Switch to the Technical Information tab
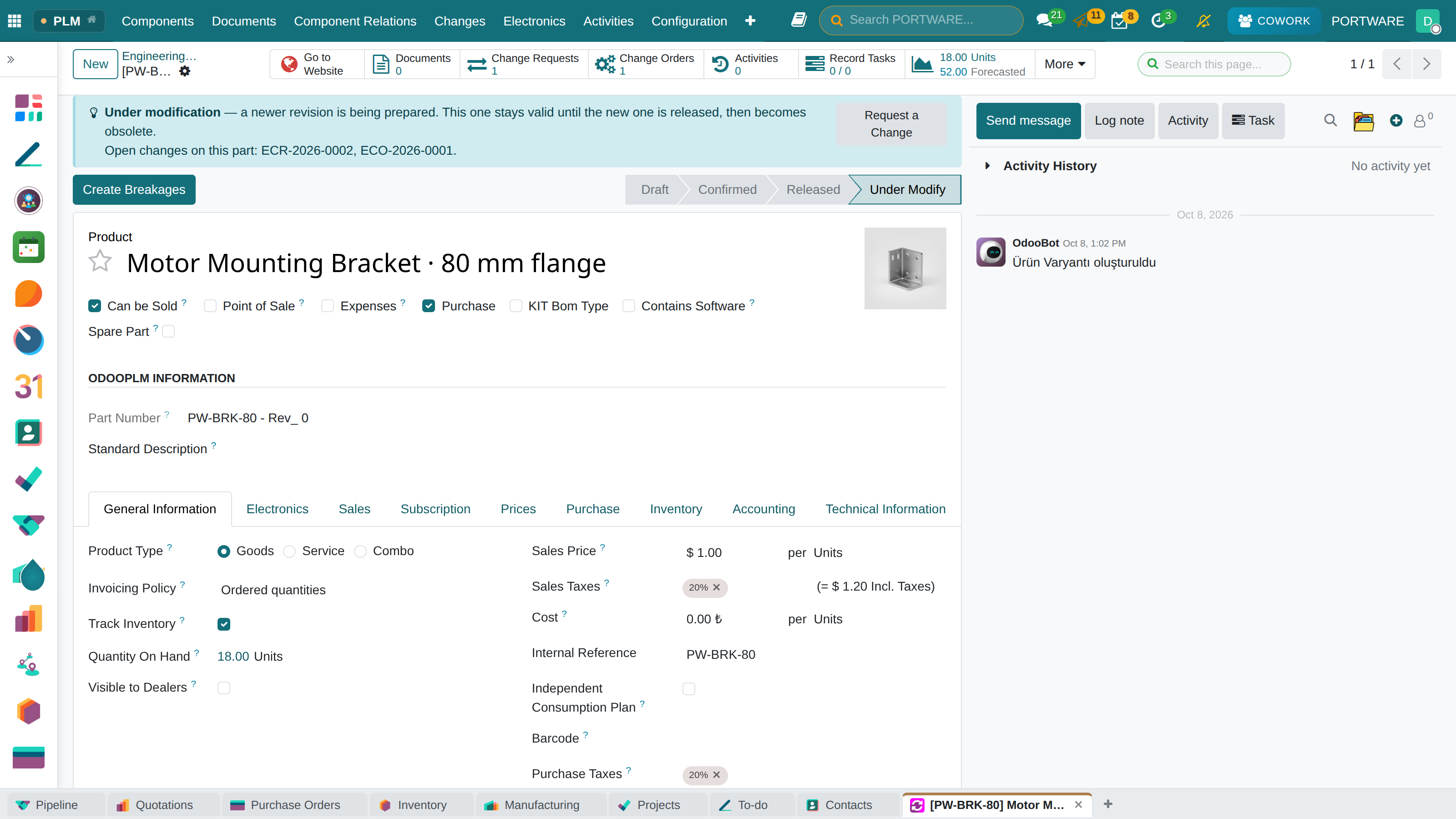This screenshot has width=1456, height=819. point(885,509)
